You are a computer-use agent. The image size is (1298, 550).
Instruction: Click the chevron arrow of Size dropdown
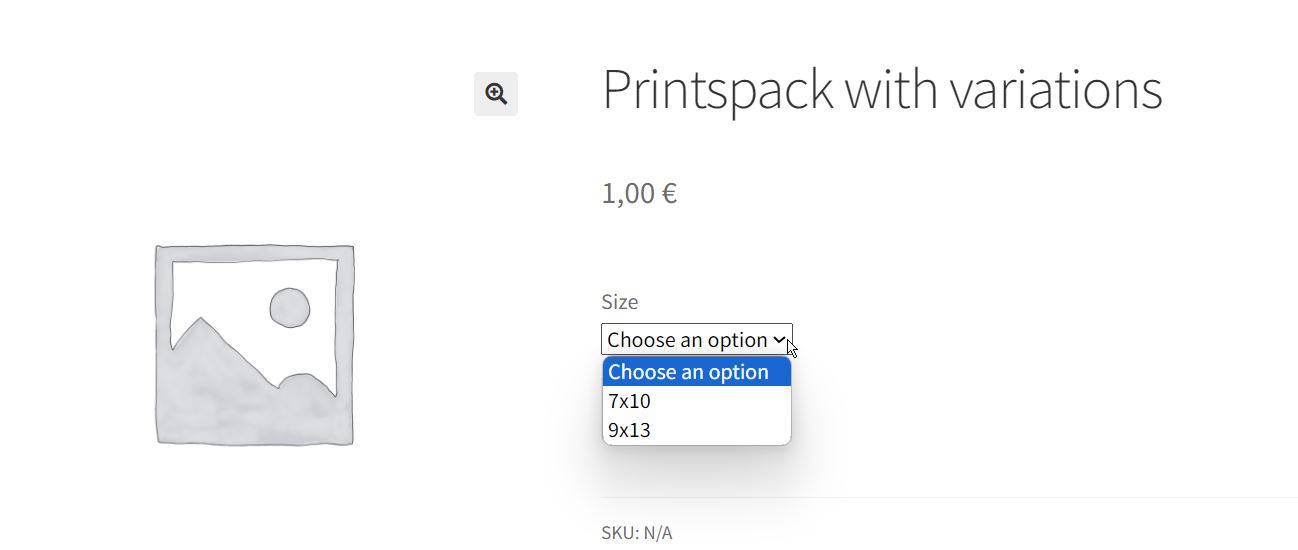[779, 340]
